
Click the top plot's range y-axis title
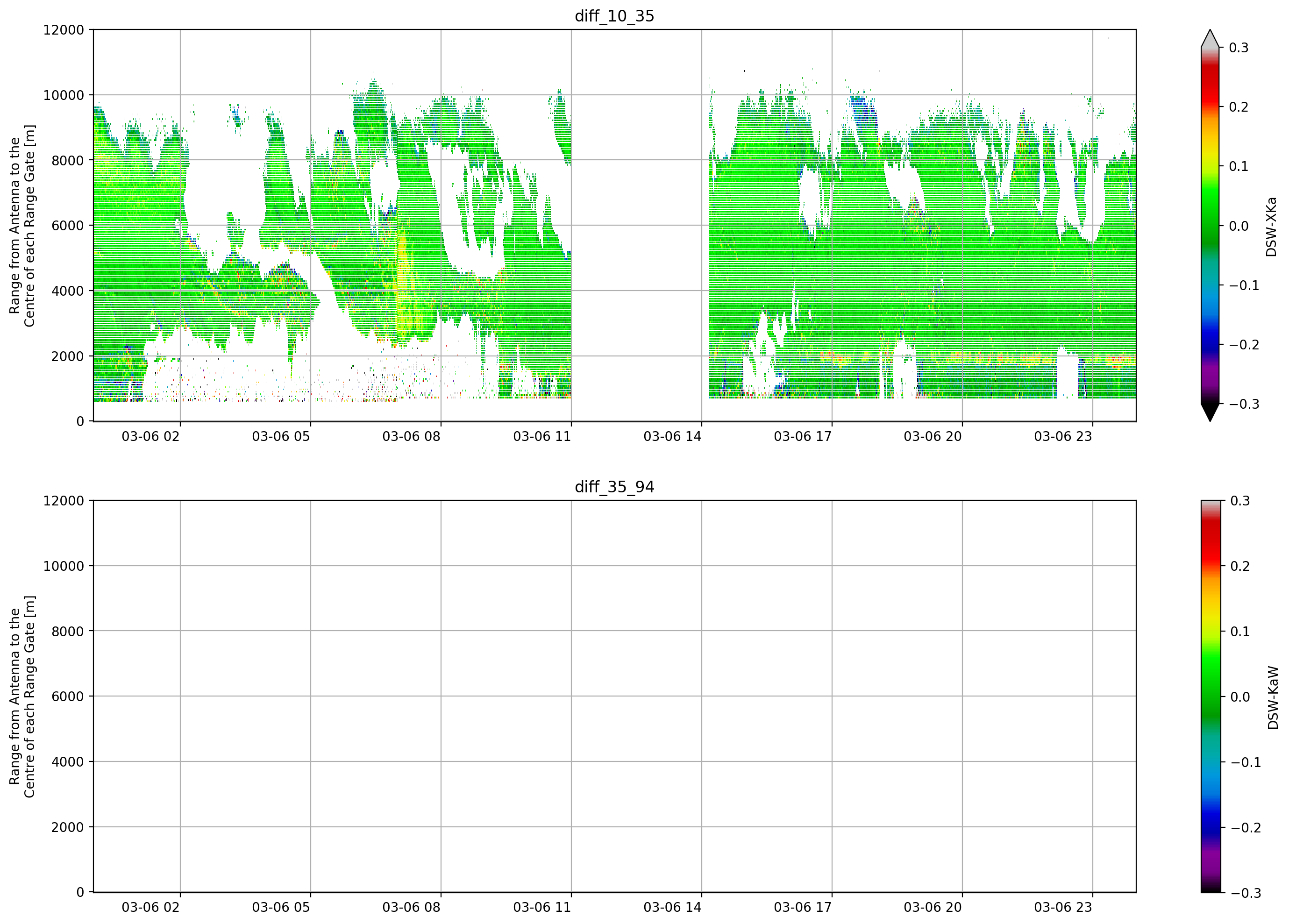(22, 226)
